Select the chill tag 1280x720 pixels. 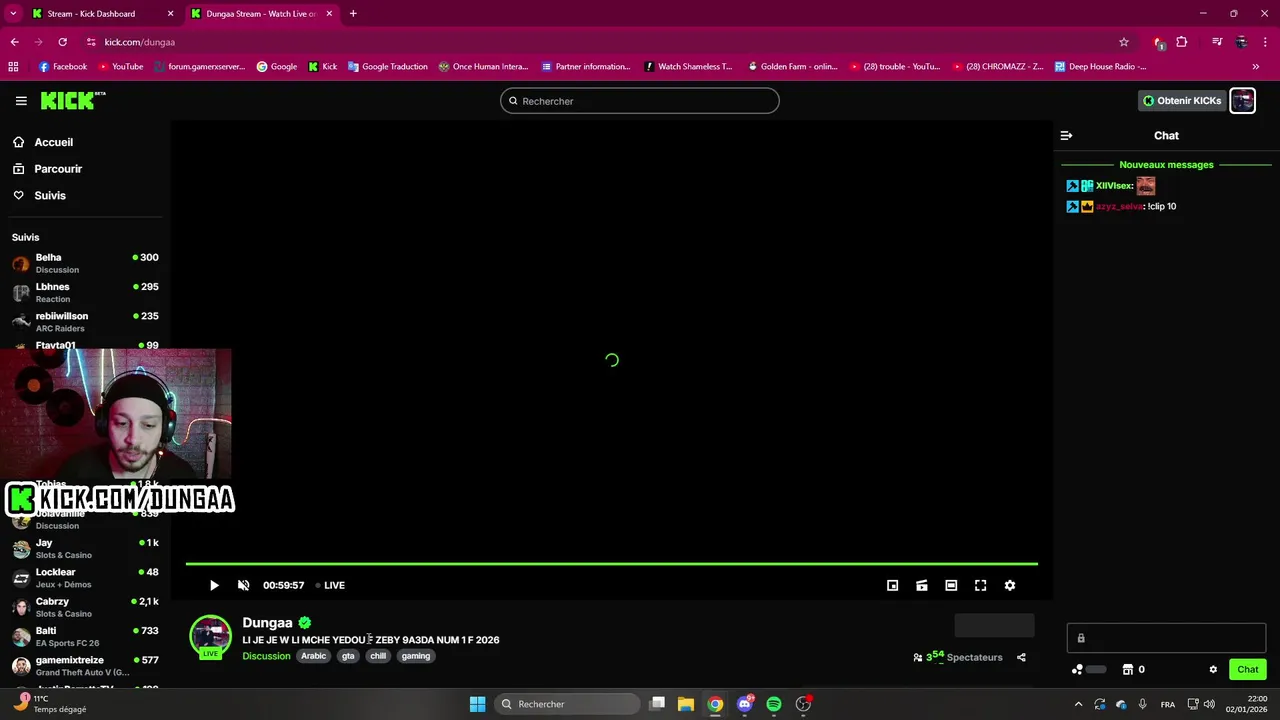pos(378,656)
